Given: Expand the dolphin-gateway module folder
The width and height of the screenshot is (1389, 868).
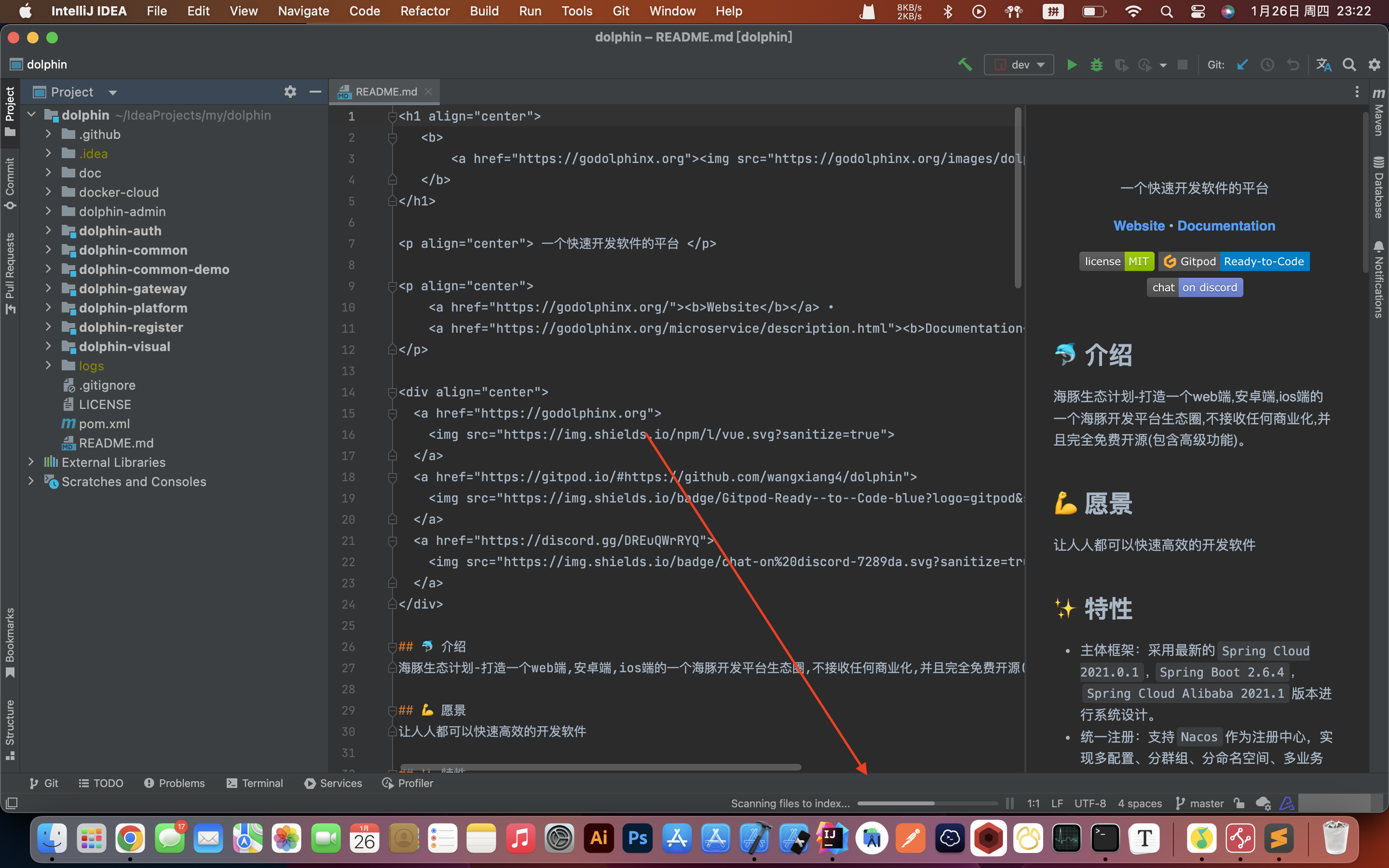Looking at the screenshot, I should 48,288.
